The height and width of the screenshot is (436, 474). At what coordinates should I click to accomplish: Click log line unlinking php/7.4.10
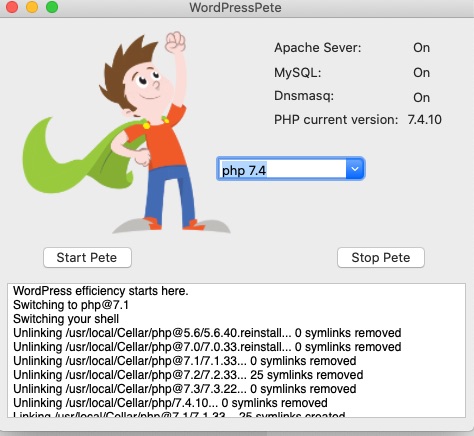click(x=170, y=403)
